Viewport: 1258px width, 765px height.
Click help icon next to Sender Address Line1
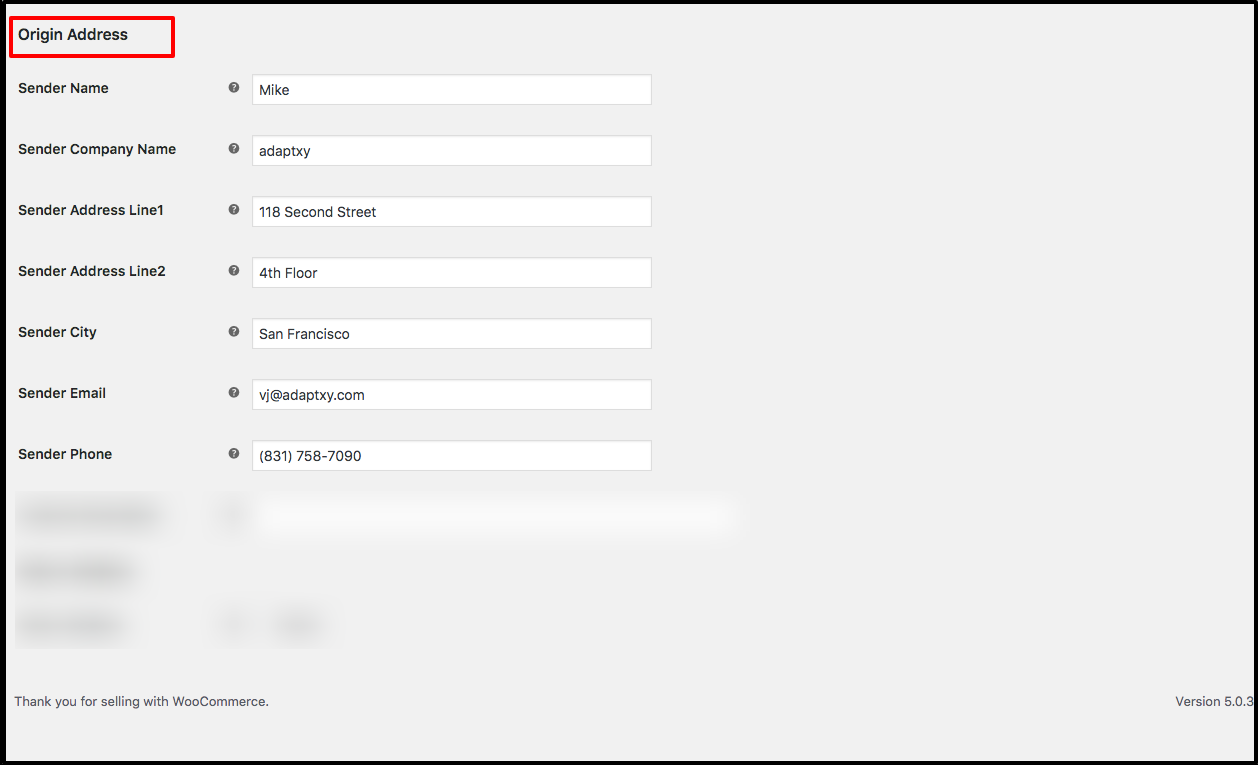pyautogui.click(x=234, y=210)
